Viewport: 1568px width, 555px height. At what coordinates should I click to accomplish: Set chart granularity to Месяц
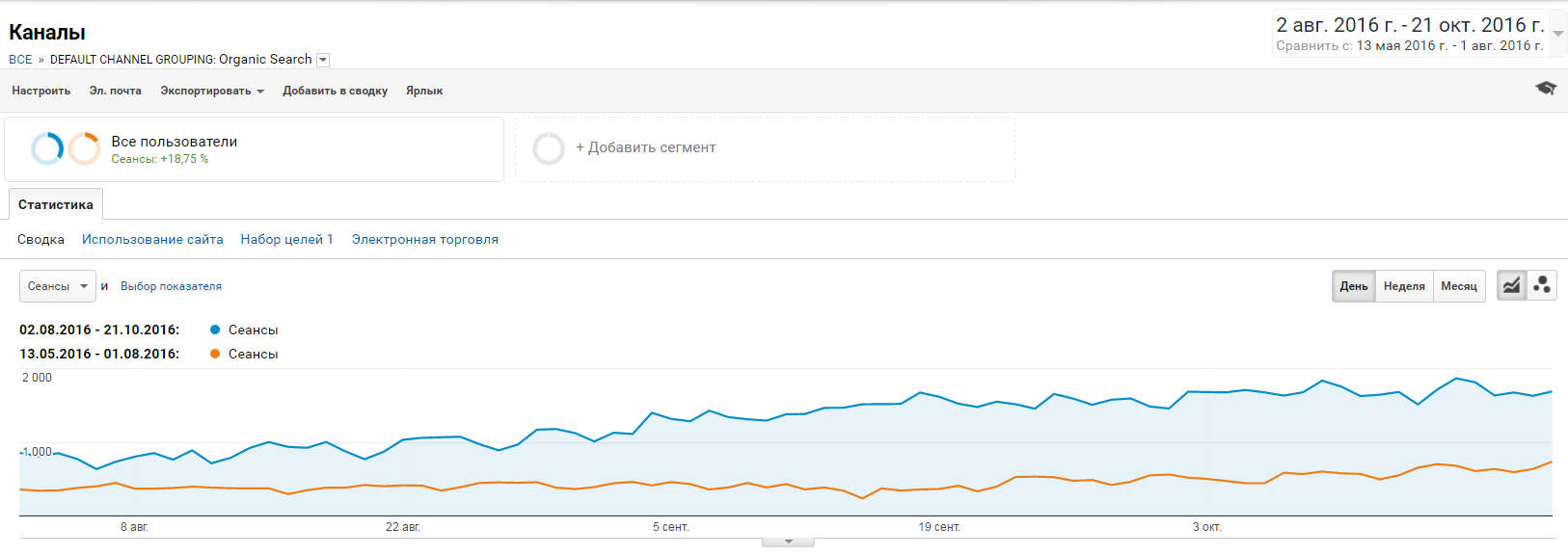pos(1459,286)
